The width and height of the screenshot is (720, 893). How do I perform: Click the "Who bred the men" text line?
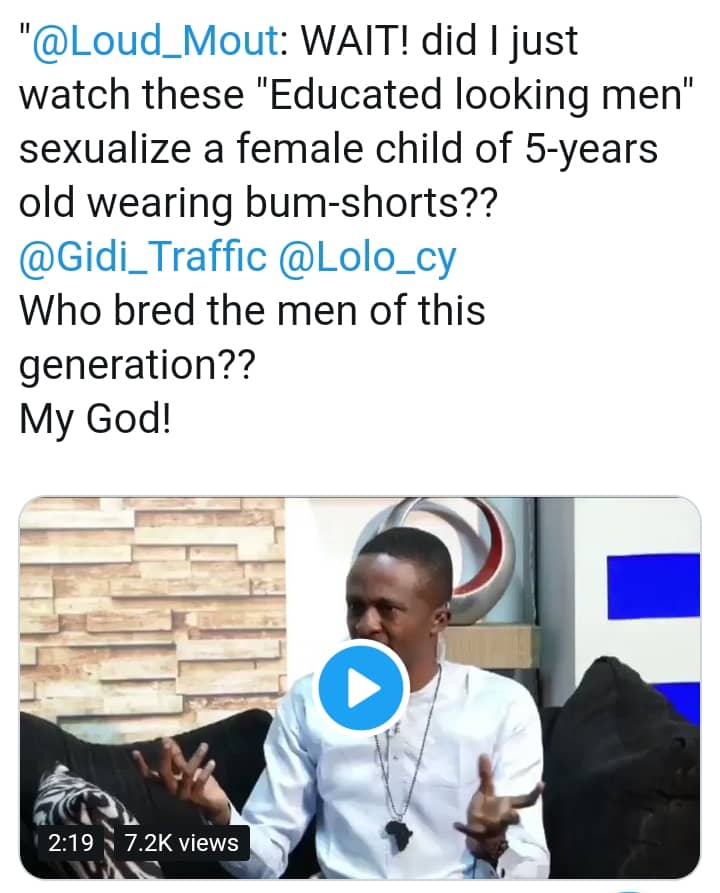click(252, 311)
